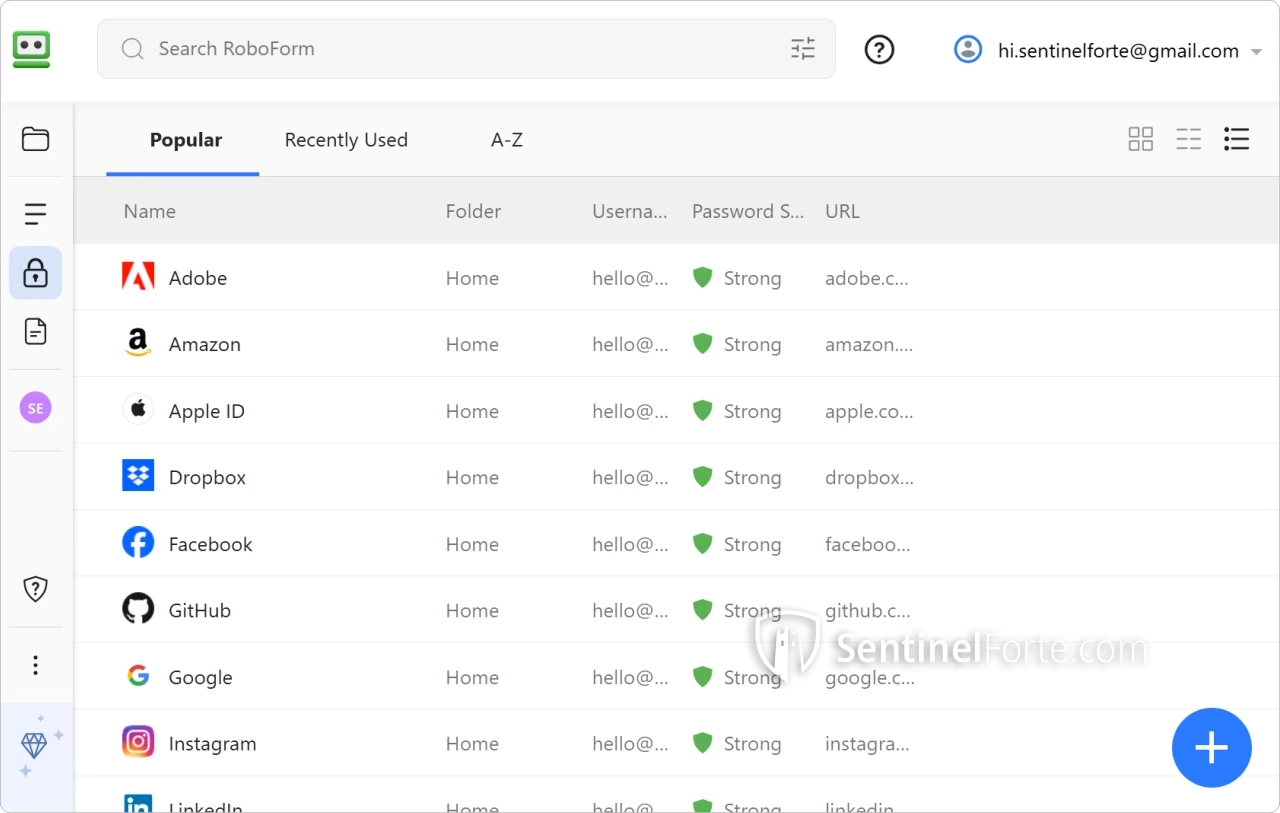Click the Search RoboForm field

pyautogui.click(x=466, y=48)
